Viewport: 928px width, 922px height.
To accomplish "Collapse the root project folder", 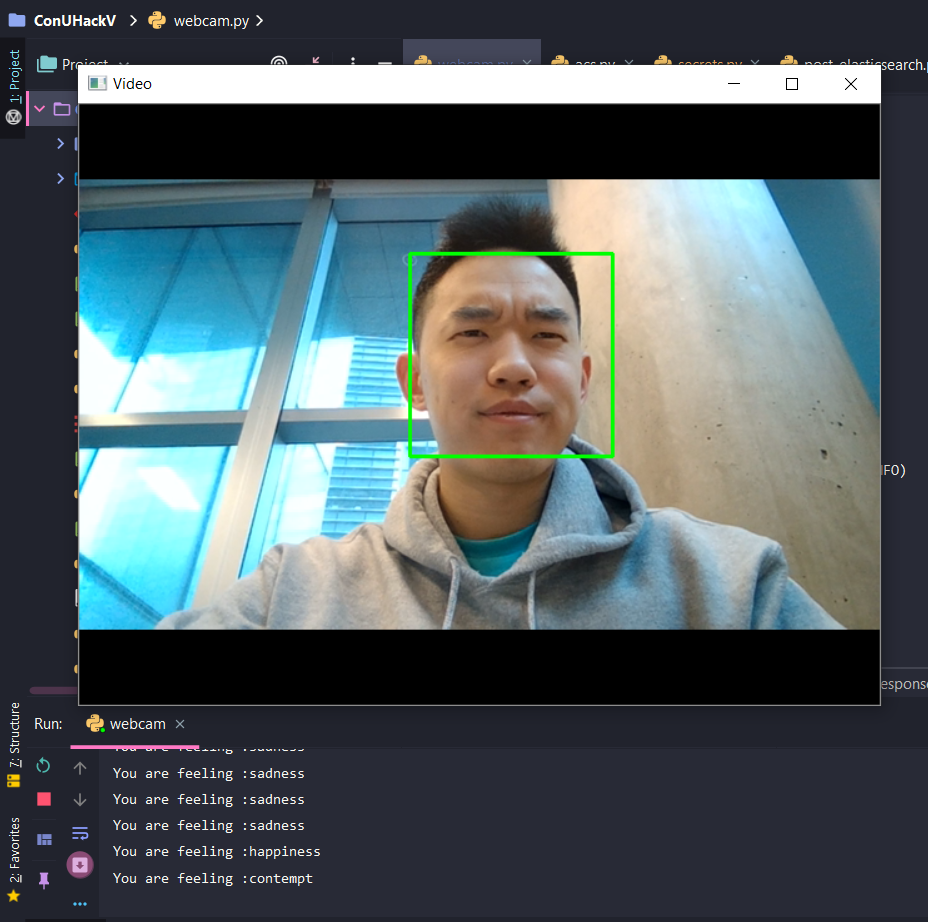I will [x=40, y=109].
